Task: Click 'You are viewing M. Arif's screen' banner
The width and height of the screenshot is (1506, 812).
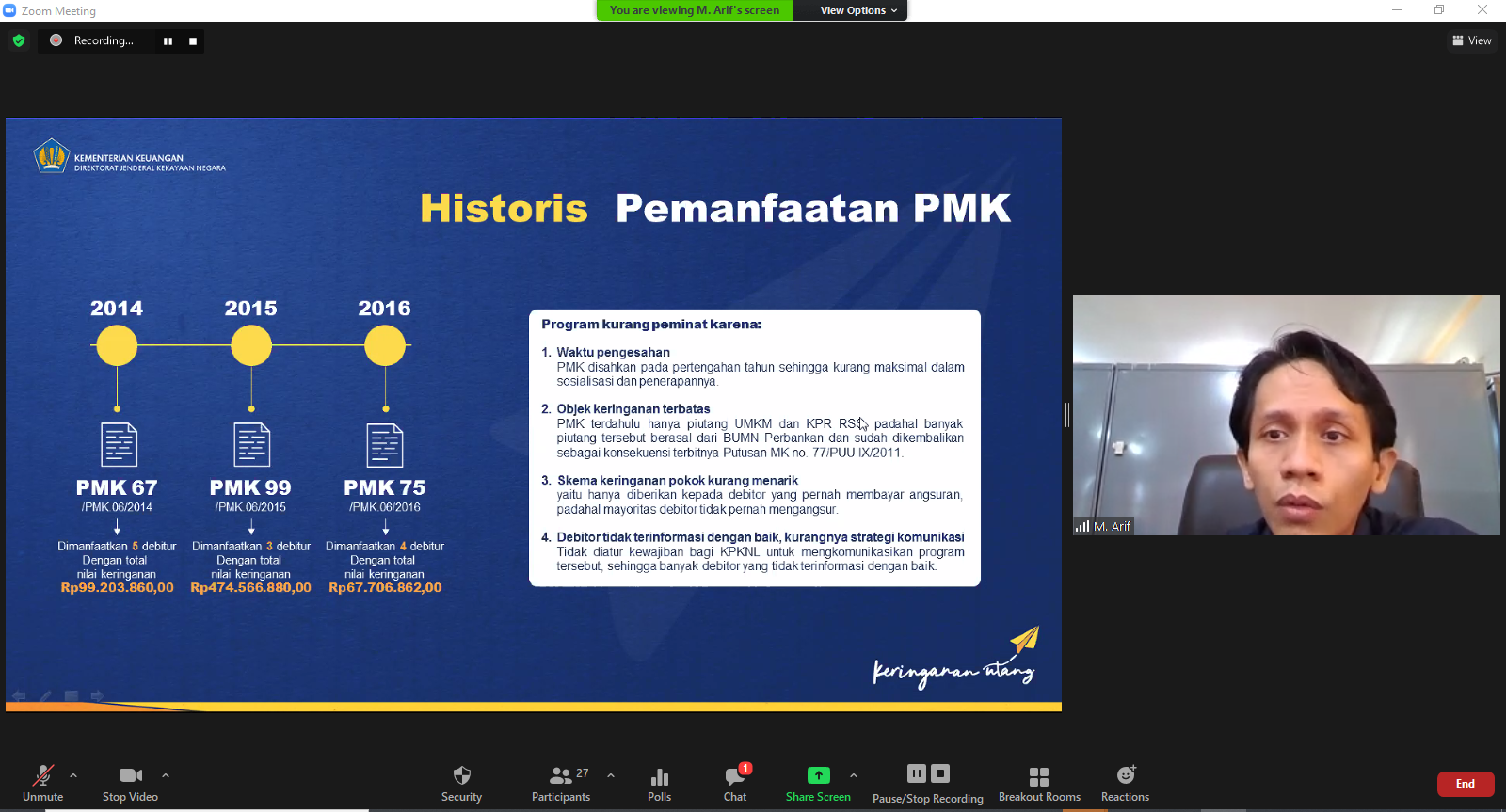Action: 695,10
